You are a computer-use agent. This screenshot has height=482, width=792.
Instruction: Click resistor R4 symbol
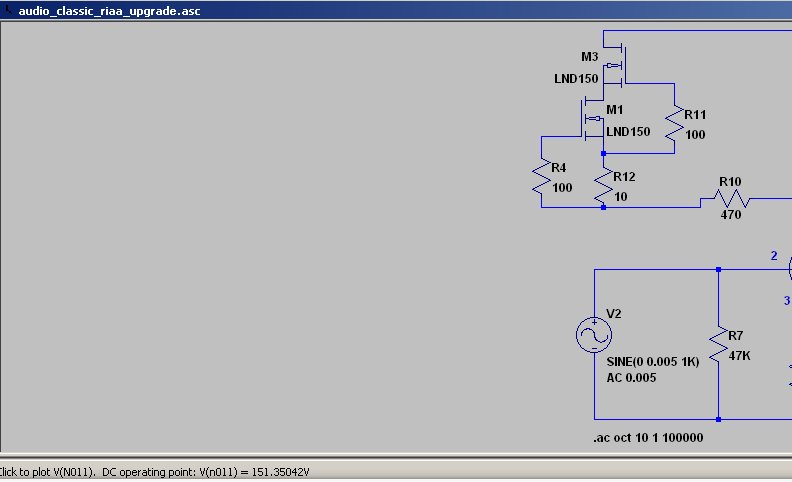[x=541, y=176]
